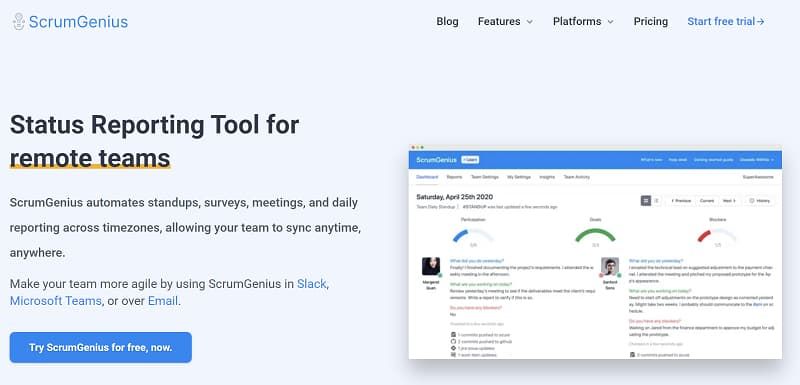Click the green Goals gauge
This screenshot has height=385, width=800.
pyautogui.click(x=595, y=235)
